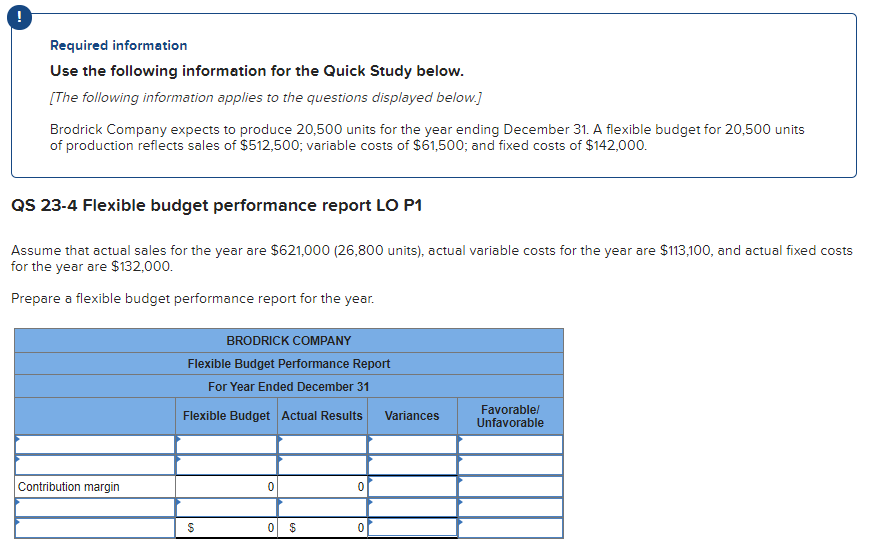Select the Actual Results cell just above Contribution margin

(x=322, y=465)
